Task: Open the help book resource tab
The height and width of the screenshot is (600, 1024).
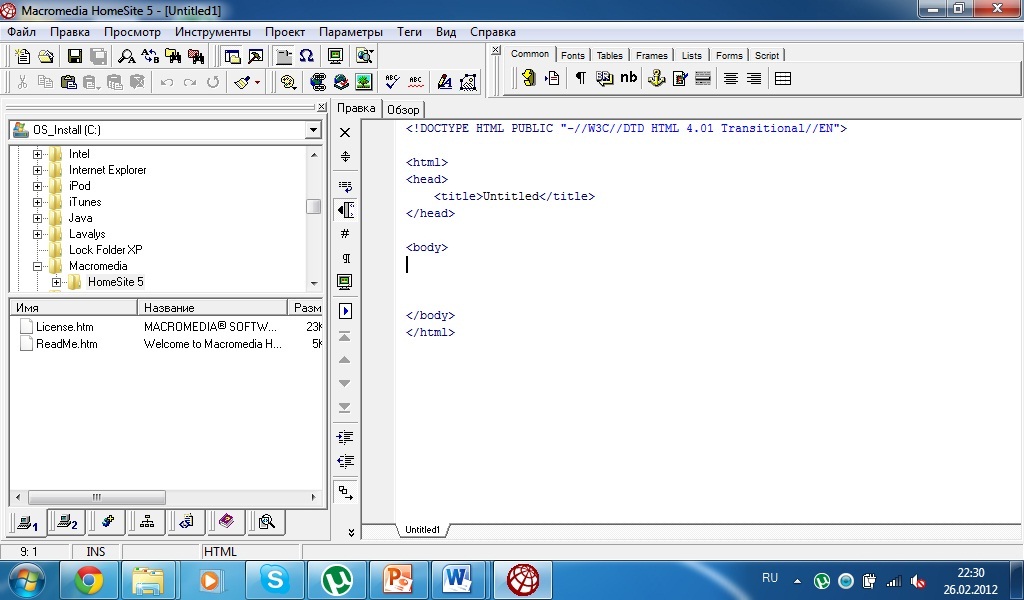Action: pos(226,522)
